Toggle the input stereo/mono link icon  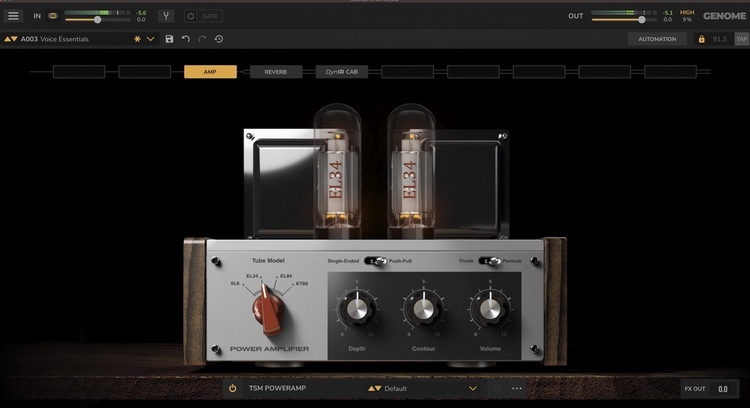click(53, 16)
